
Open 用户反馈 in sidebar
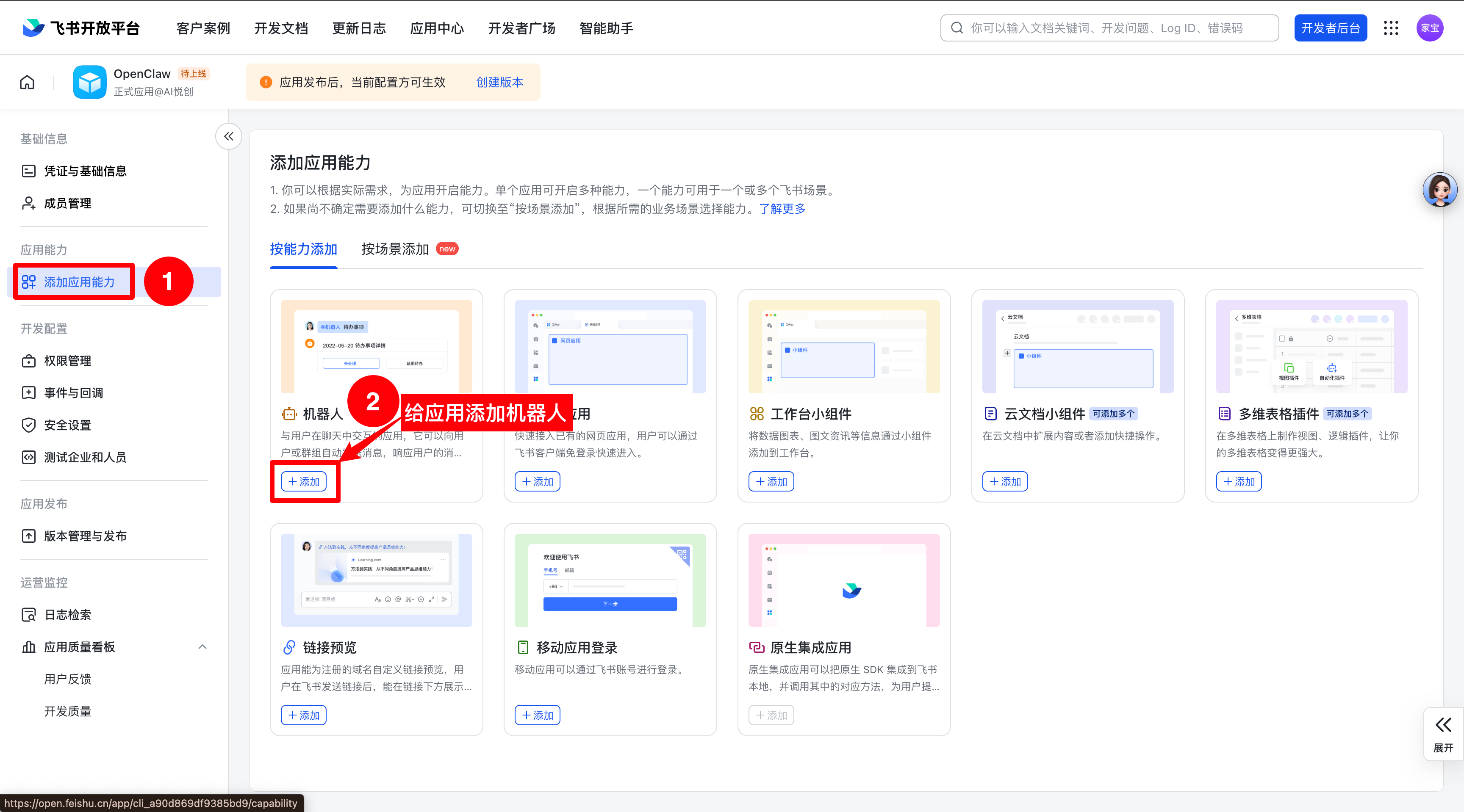click(x=68, y=679)
